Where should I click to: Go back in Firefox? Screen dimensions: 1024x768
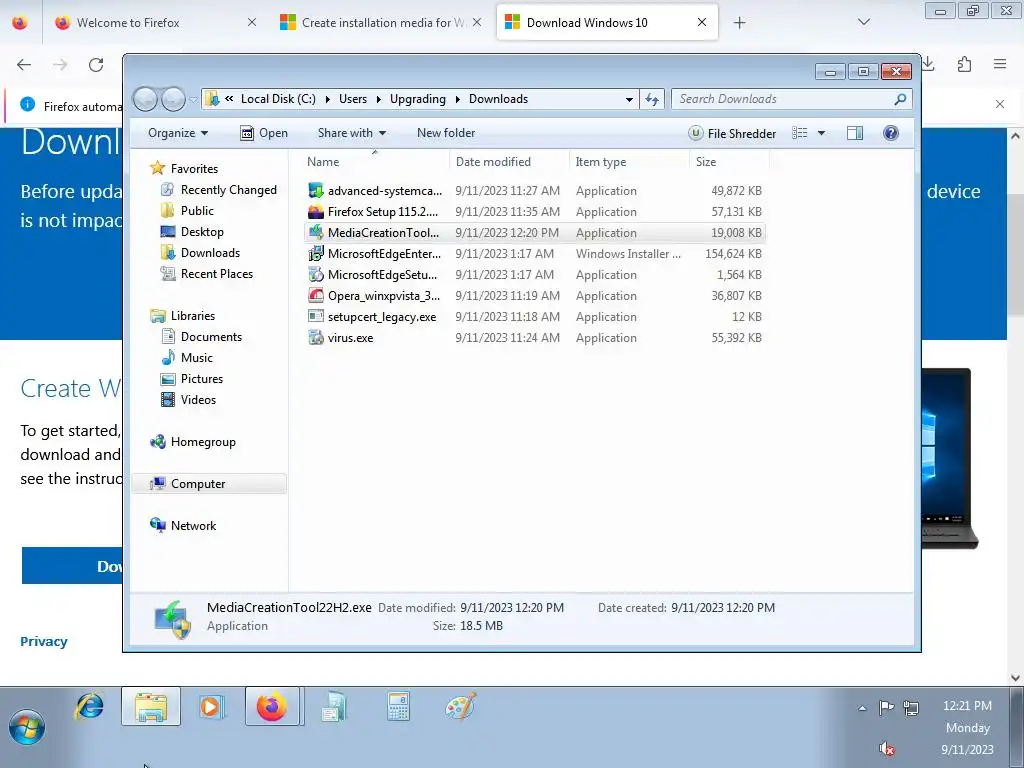[24, 65]
